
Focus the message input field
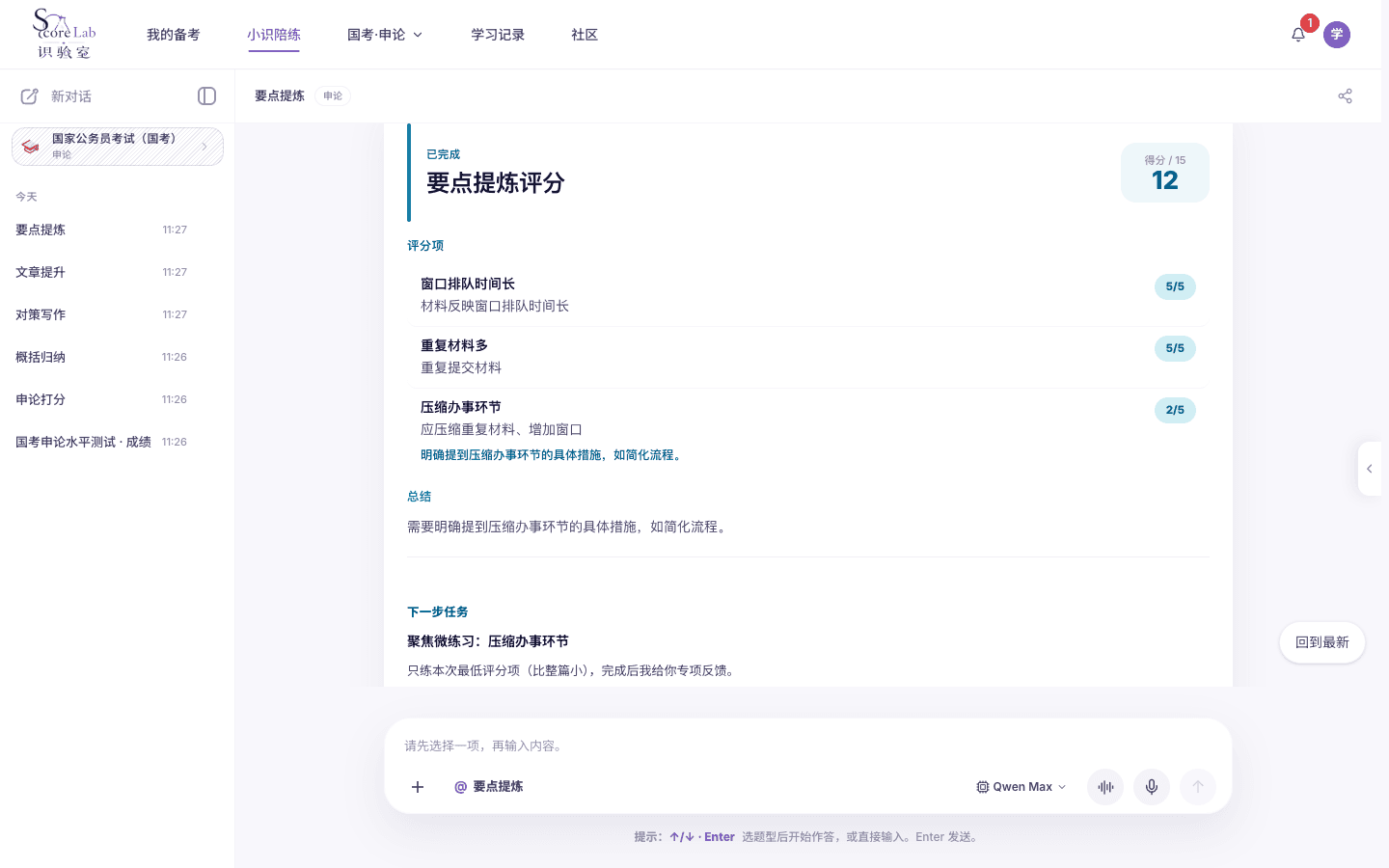808,746
